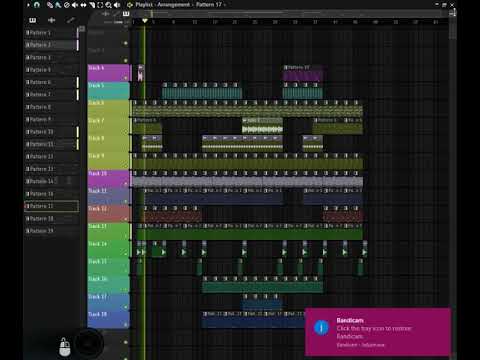
Task: Select Pattern 8 in the picker list
Action: 51,107
